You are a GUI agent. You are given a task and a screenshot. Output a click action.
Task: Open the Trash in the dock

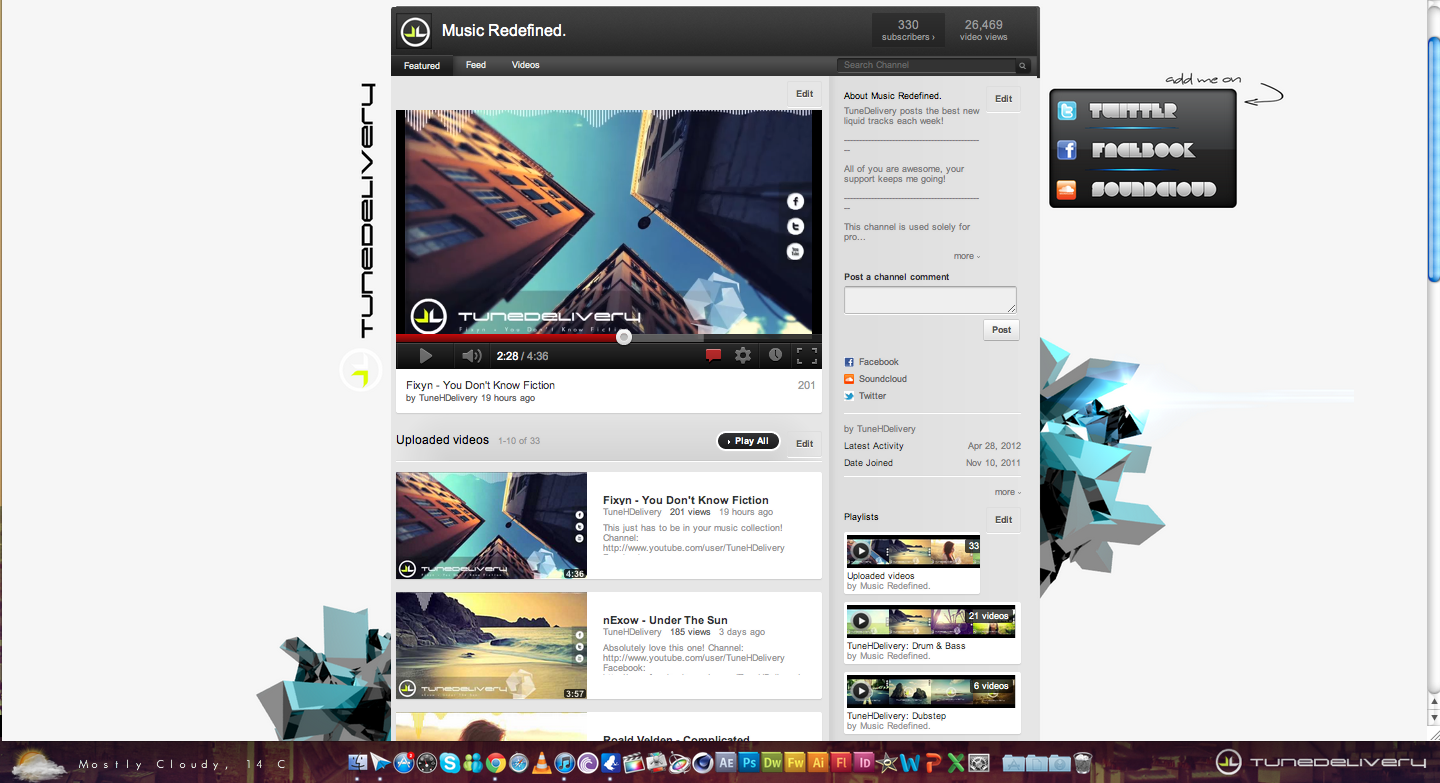pyautogui.click(x=1082, y=763)
